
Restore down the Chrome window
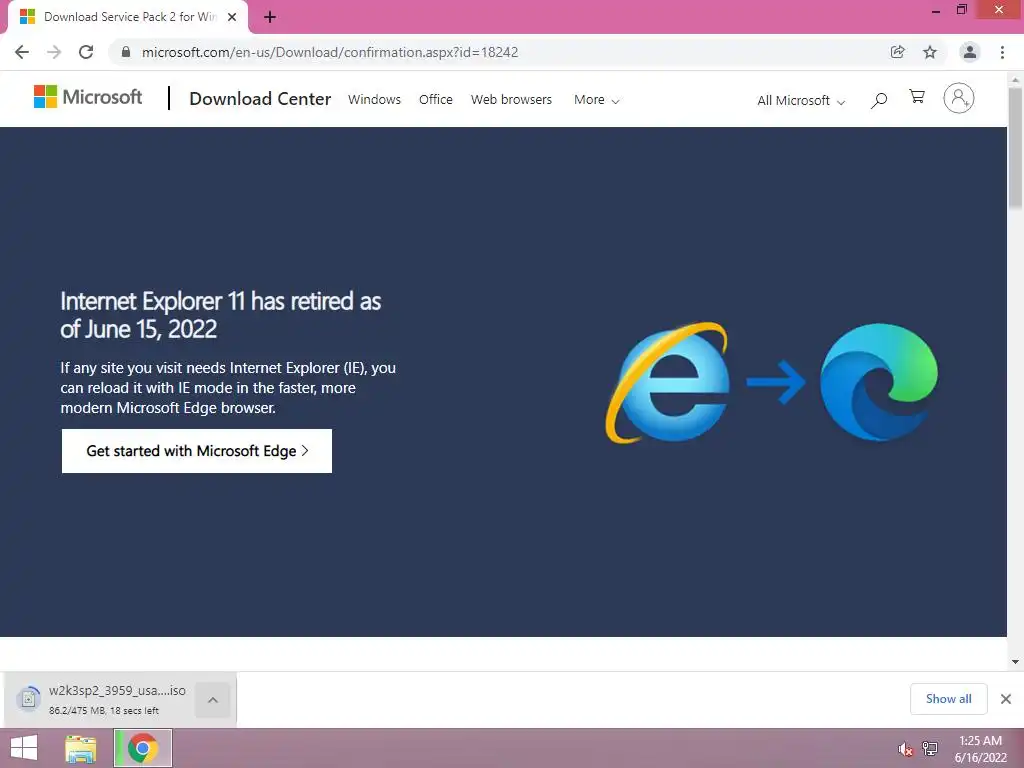coord(961,10)
